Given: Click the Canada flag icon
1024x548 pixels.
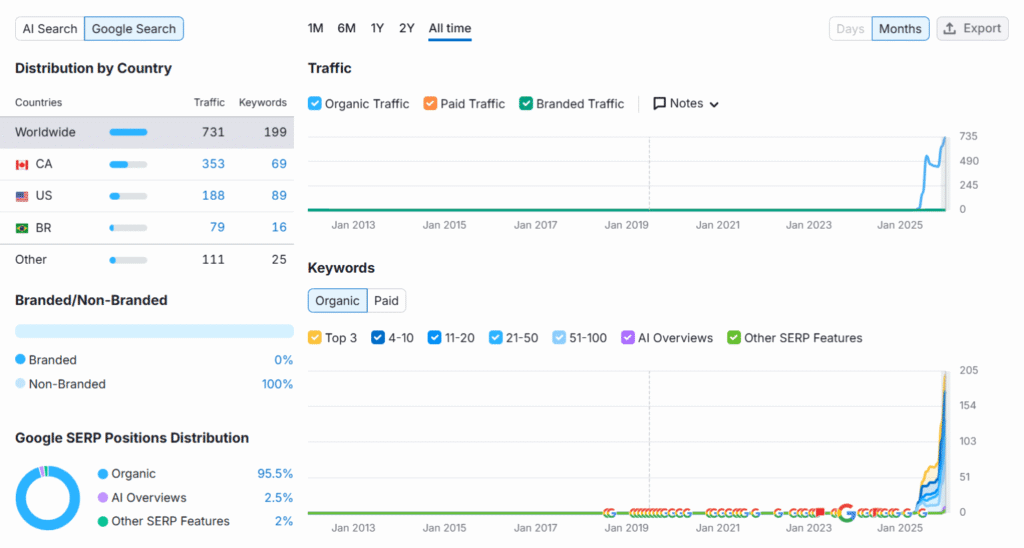Looking at the screenshot, I should (x=22, y=164).
